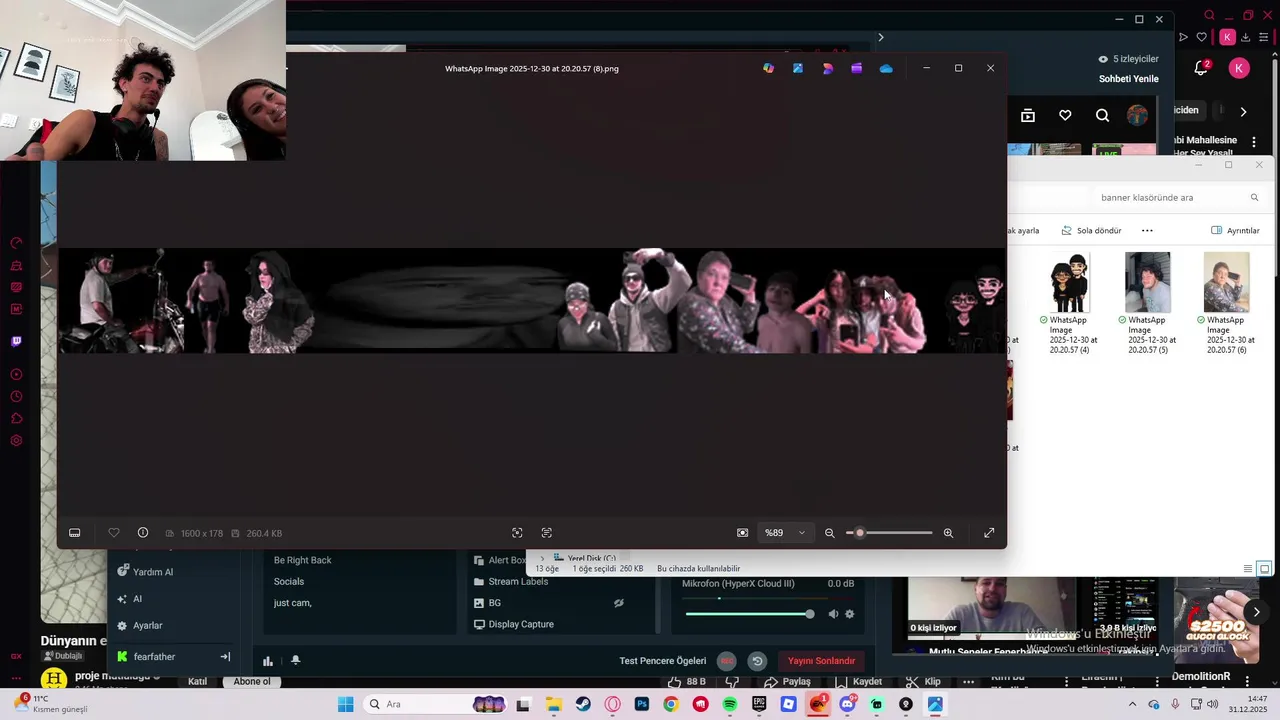Click the fit-to-window icon in Photos
1280x720 pixels.
(x=517, y=533)
